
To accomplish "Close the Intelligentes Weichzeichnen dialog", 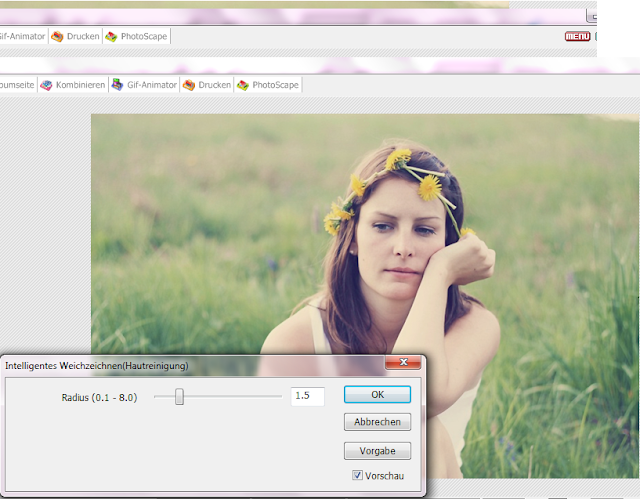I will (x=403, y=363).
